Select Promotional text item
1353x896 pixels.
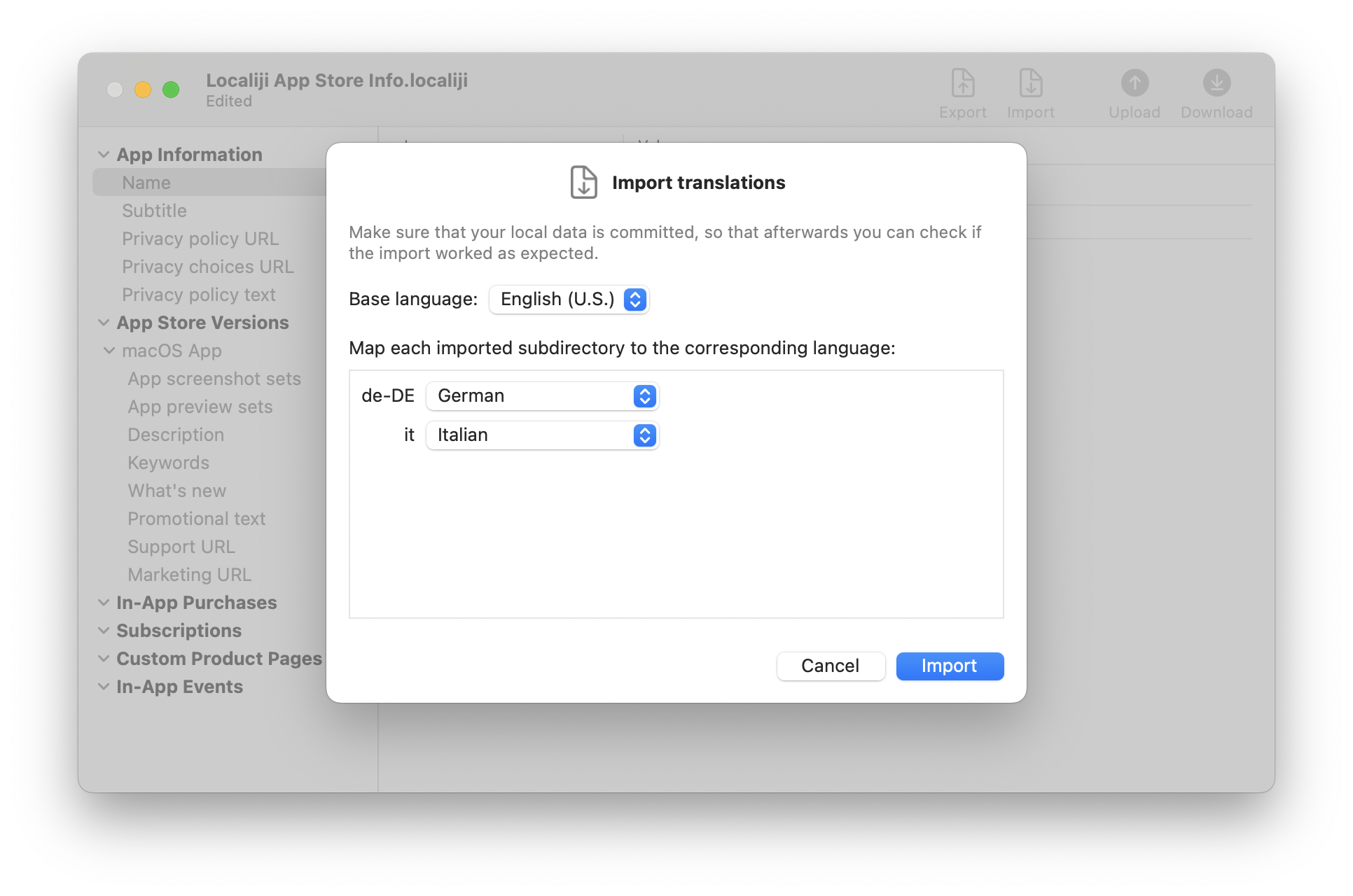[197, 518]
